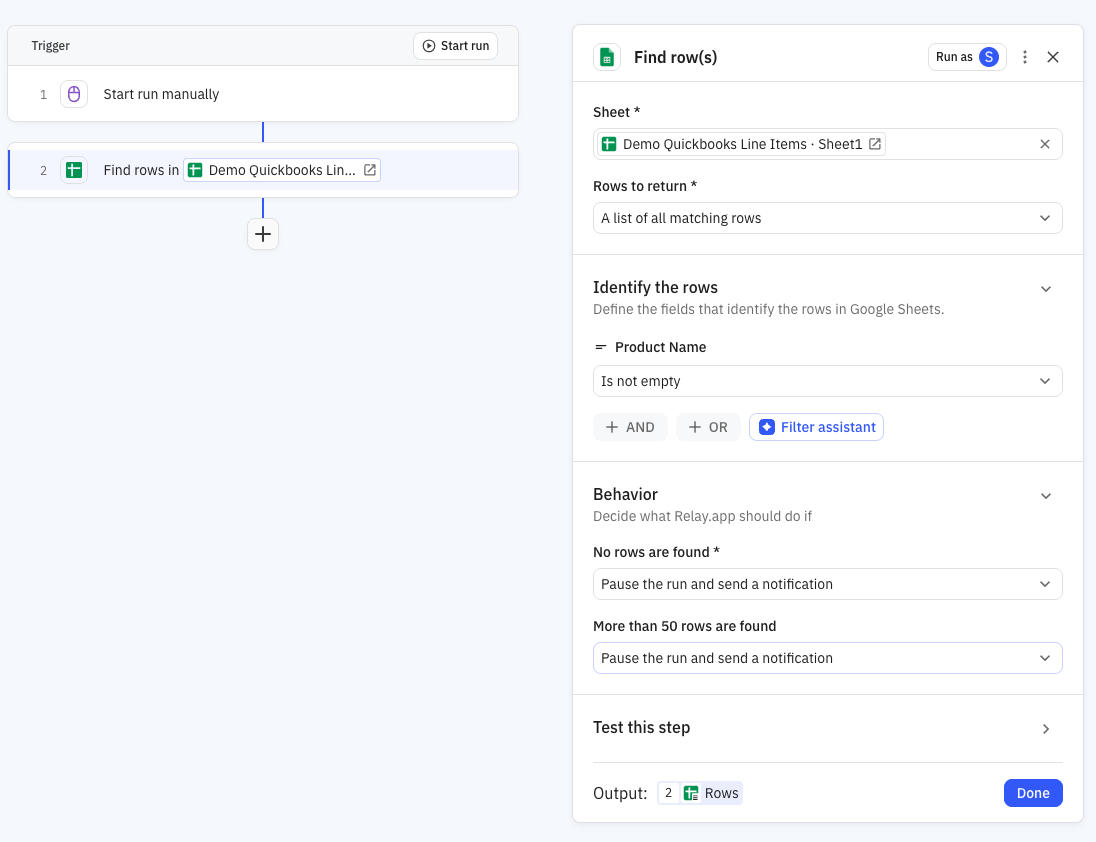
Task: Expand the Test this step section
Action: click(1046, 729)
